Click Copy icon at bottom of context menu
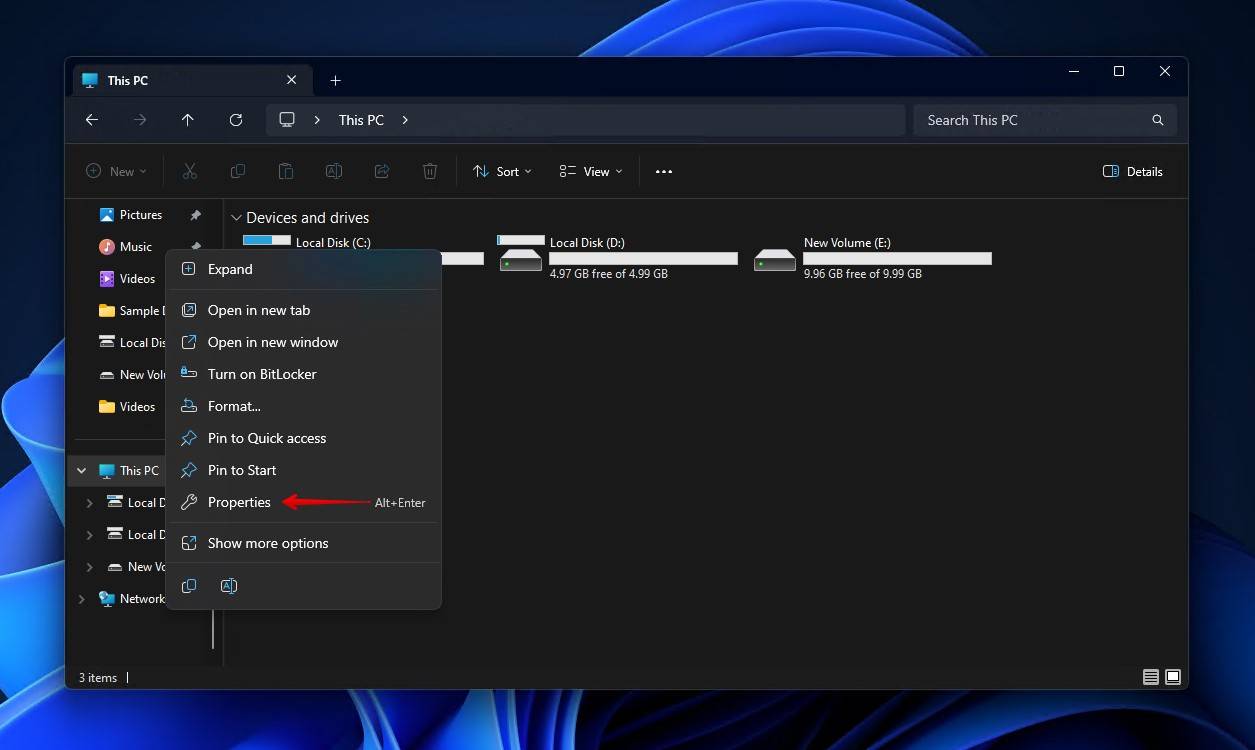1255x750 pixels. (189, 586)
